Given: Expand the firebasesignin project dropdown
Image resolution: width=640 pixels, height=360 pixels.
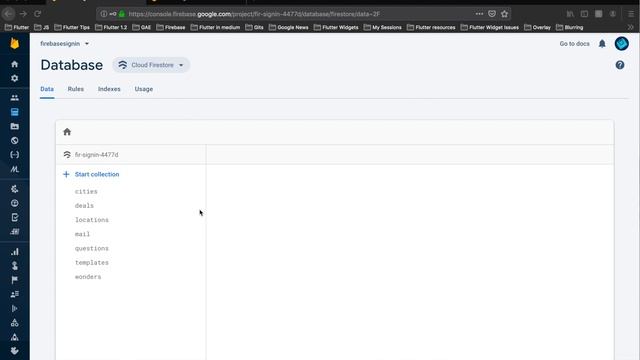Looking at the screenshot, I should click(64, 44).
